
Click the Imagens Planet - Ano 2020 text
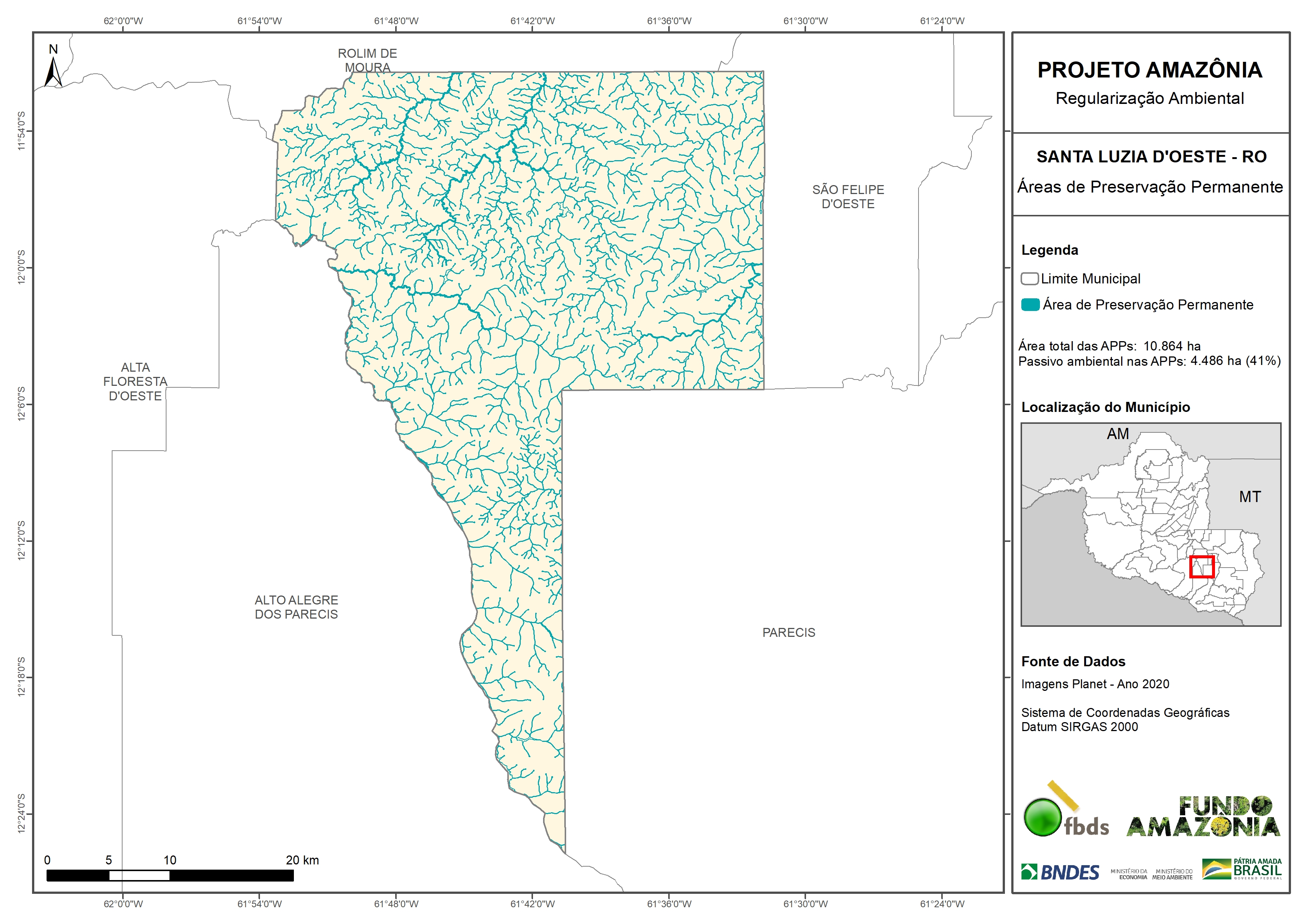[1095, 684]
